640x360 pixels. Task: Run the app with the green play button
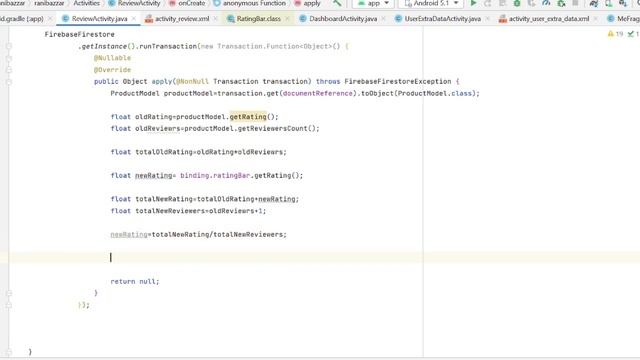(x=473, y=3)
